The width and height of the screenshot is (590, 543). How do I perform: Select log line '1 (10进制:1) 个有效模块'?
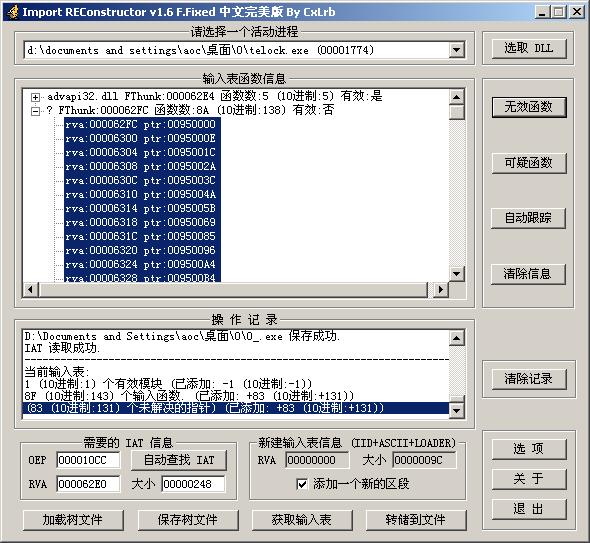[168, 384]
